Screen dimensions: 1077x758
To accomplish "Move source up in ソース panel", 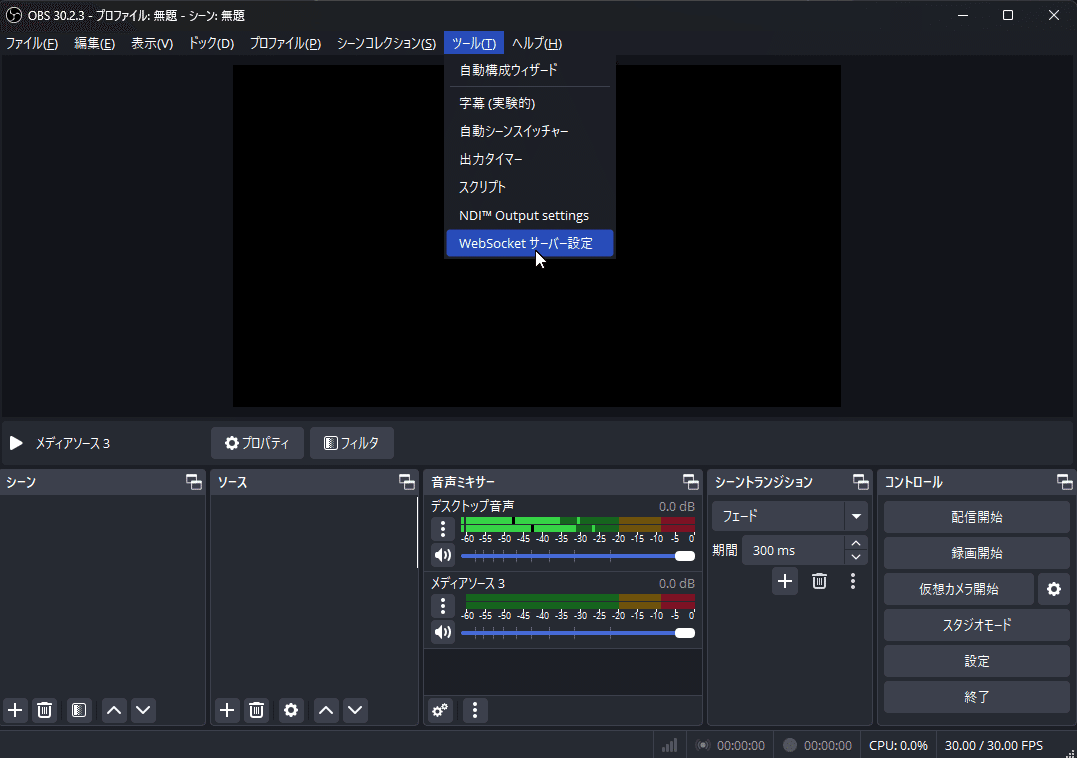I will click(x=326, y=710).
